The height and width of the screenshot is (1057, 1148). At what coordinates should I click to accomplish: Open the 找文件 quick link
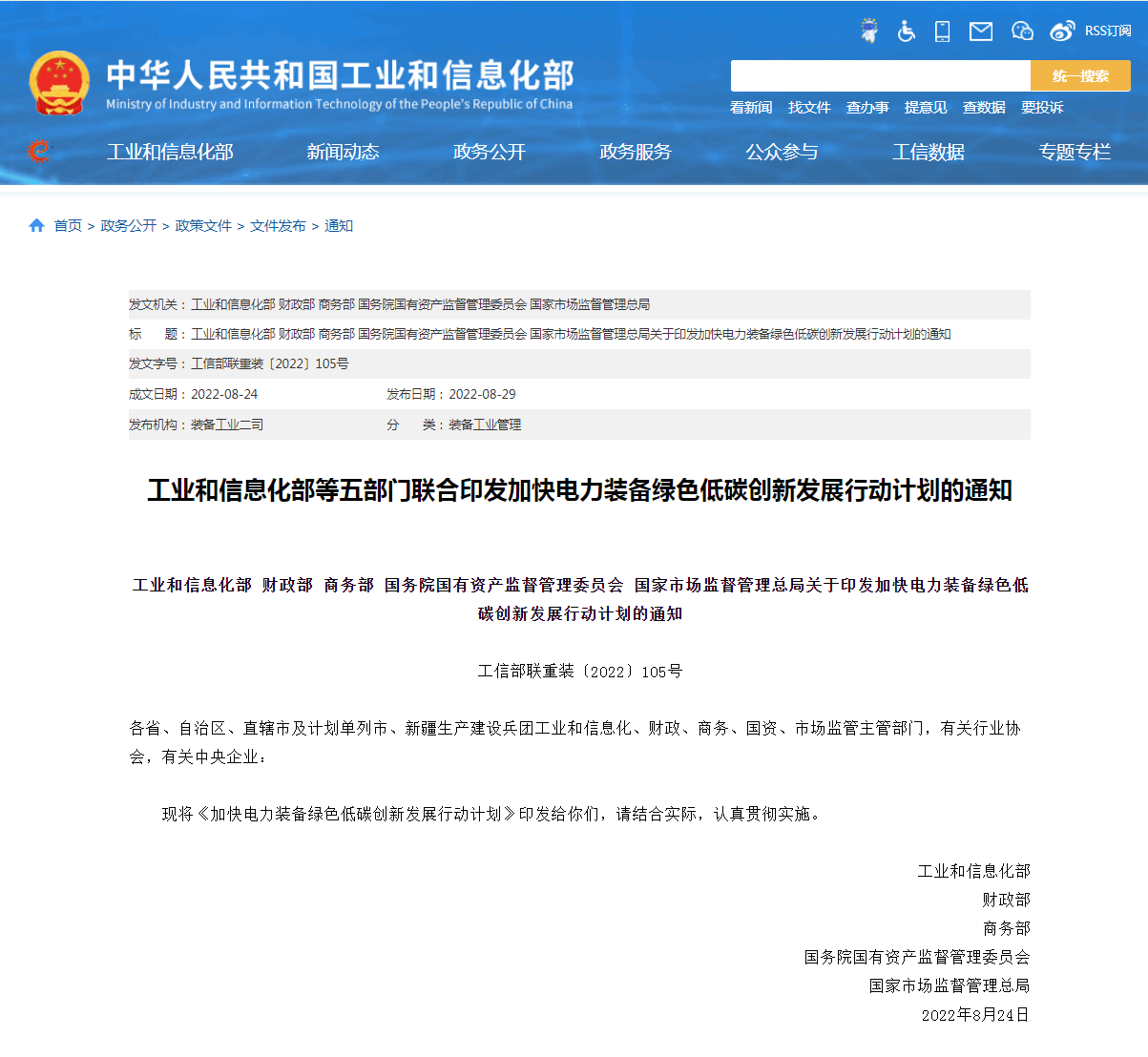coord(809,107)
